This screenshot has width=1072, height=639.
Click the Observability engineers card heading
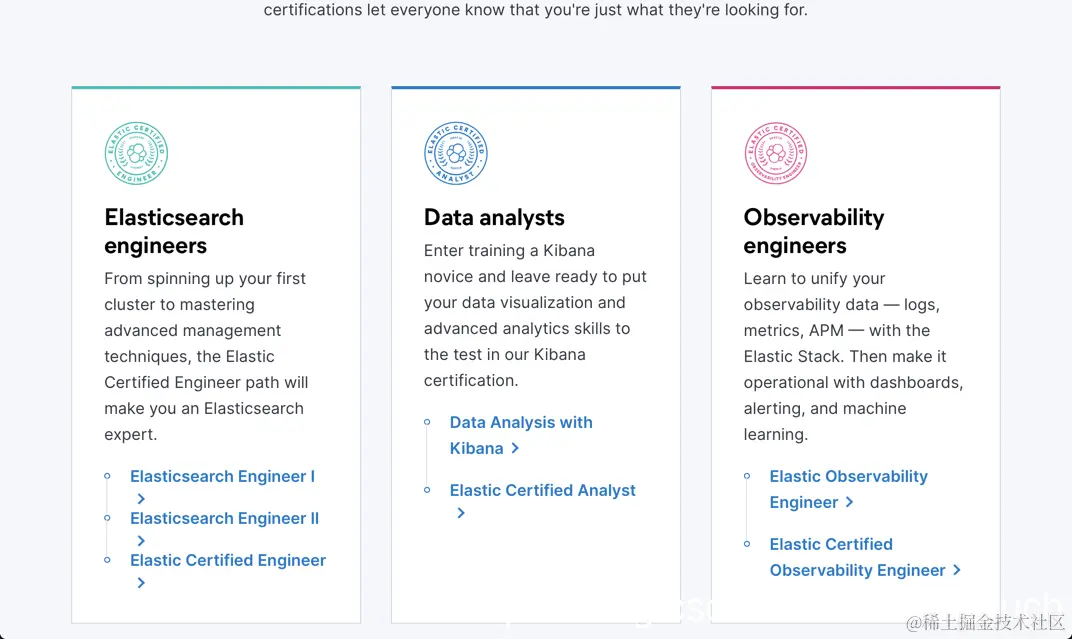[813, 231]
